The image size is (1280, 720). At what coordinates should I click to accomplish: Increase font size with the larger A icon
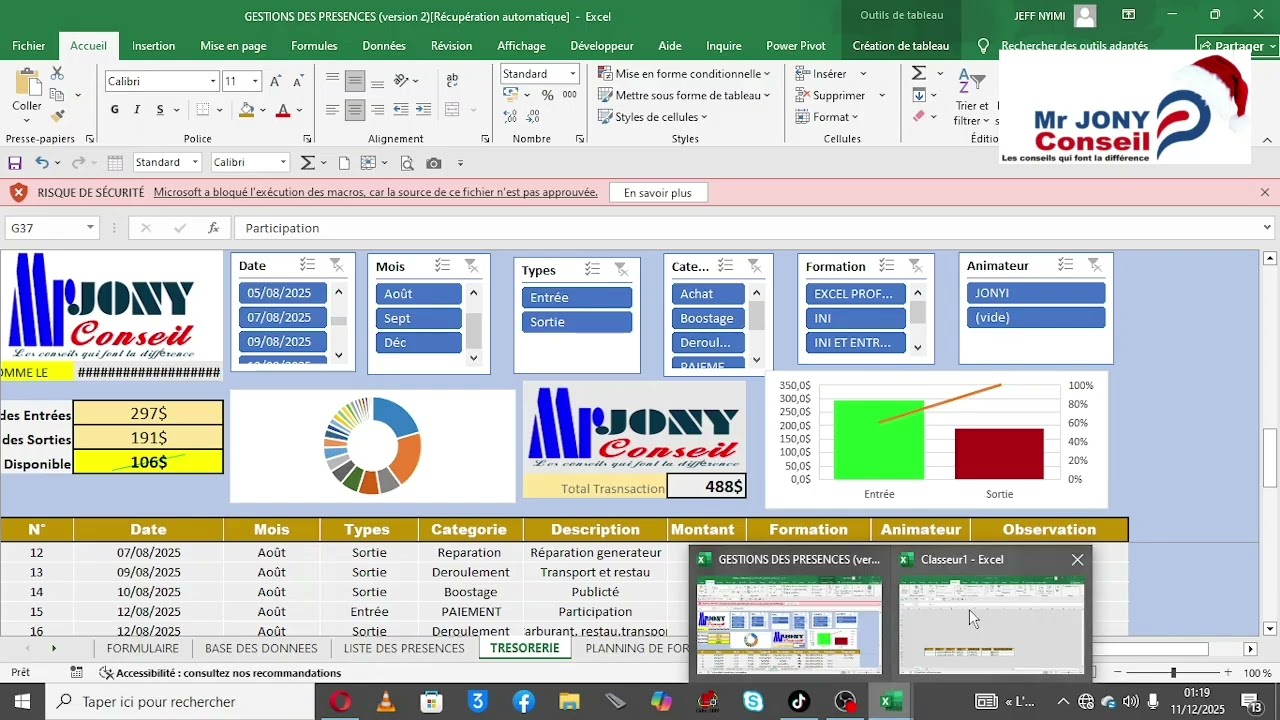pyautogui.click(x=275, y=81)
